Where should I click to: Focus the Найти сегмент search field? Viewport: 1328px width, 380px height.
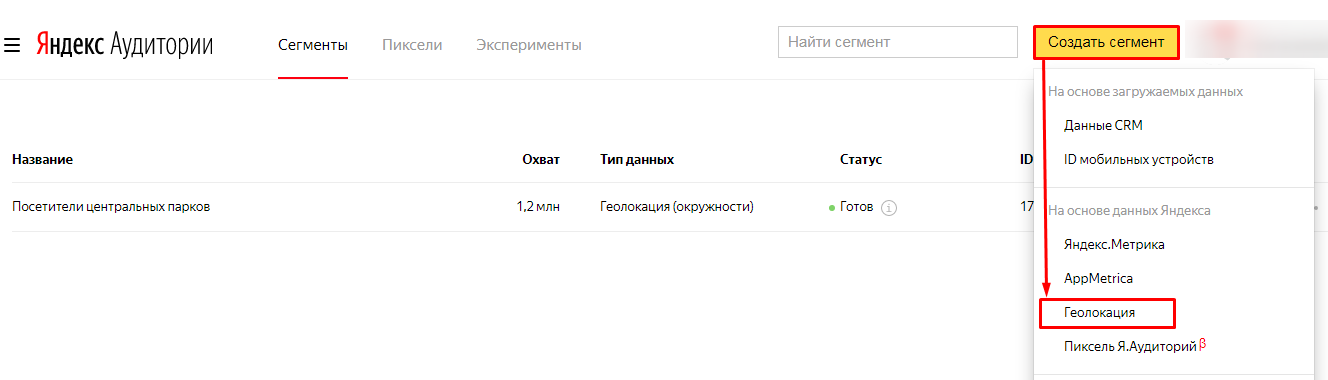pos(898,42)
